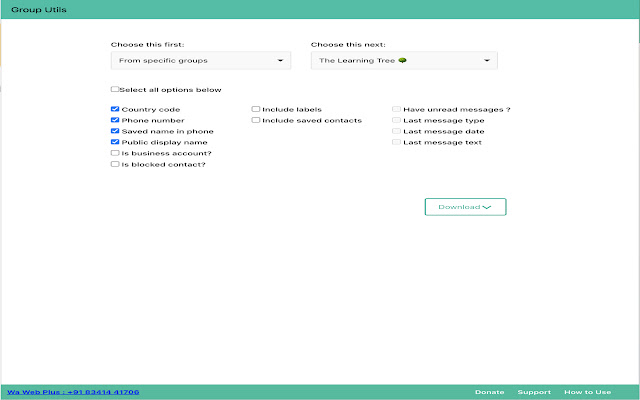Open 'The Learning Tree' group dropdown
The image size is (640, 400).
tap(404, 60)
